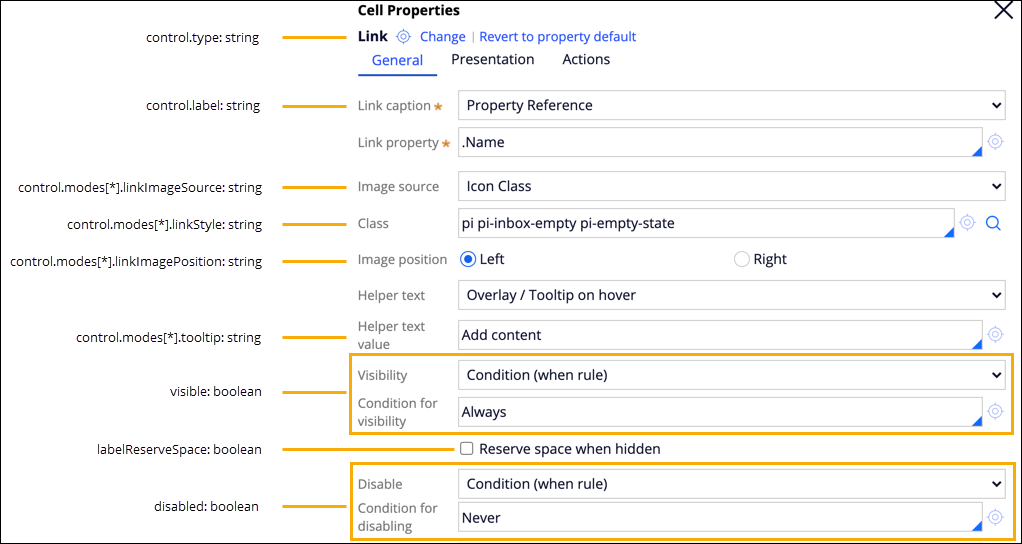Click Revert to property default link
Screen dimensions: 1022x544
pos(557,37)
